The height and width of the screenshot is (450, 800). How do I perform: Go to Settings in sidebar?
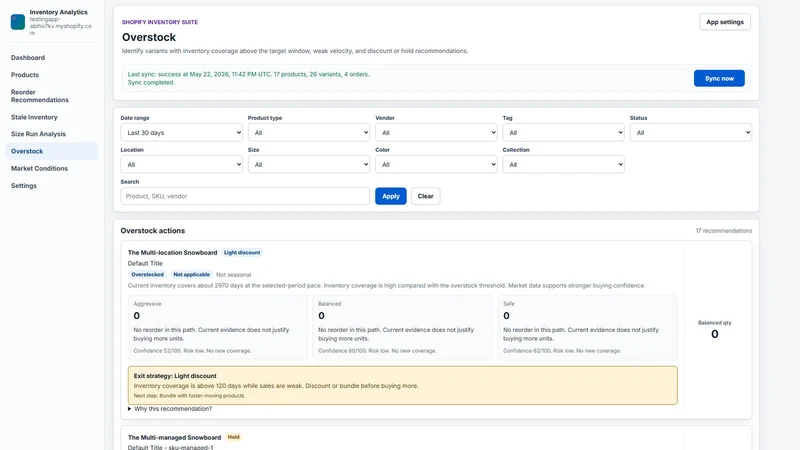(x=24, y=186)
